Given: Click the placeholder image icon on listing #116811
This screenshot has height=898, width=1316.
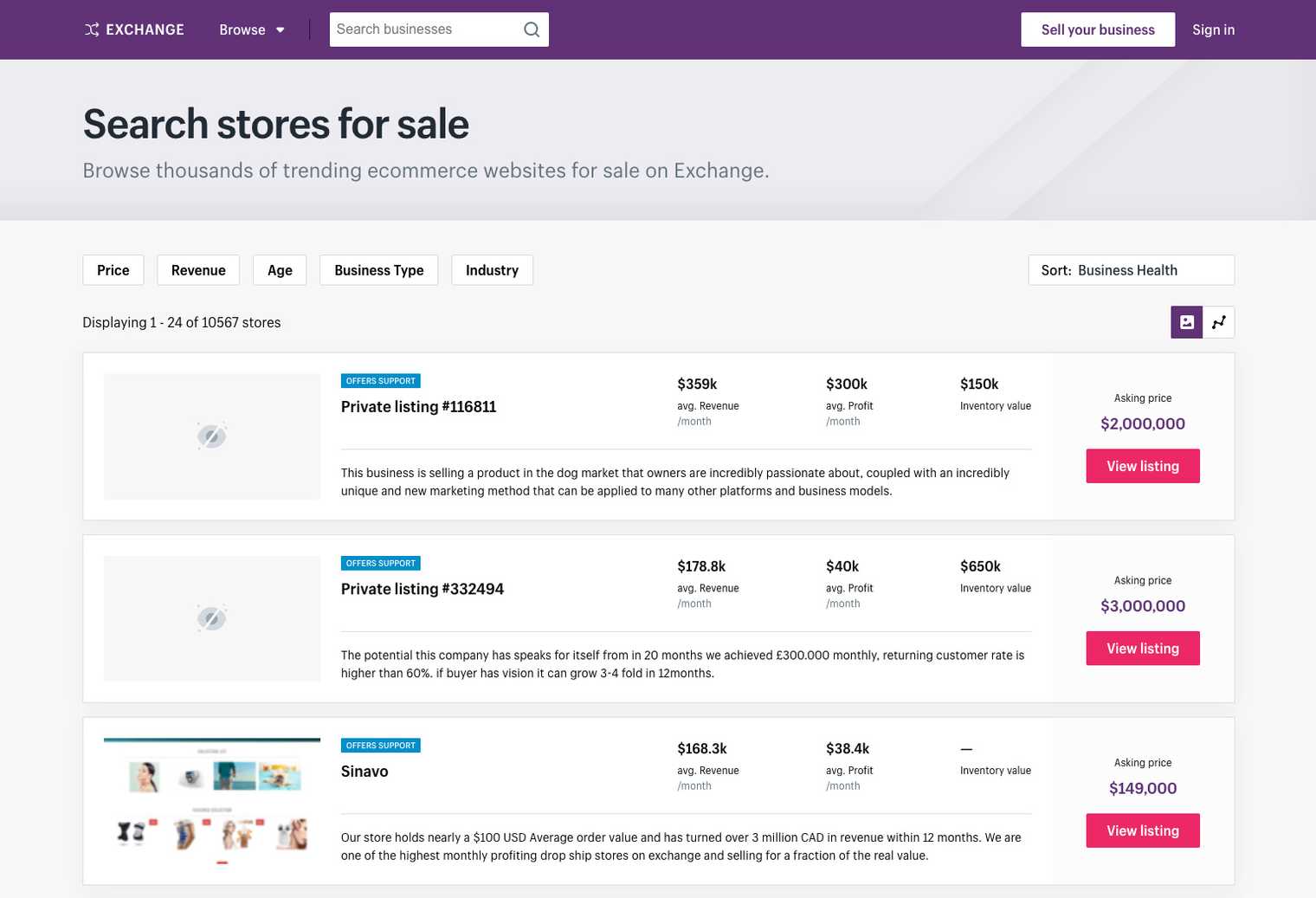Looking at the screenshot, I should [211, 436].
